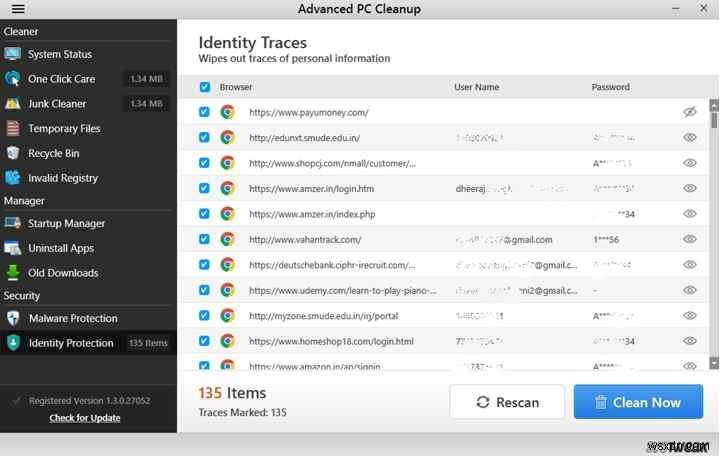Select the Malware Protection shield icon
This screenshot has height=456, width=721.
tap(13, 318)
